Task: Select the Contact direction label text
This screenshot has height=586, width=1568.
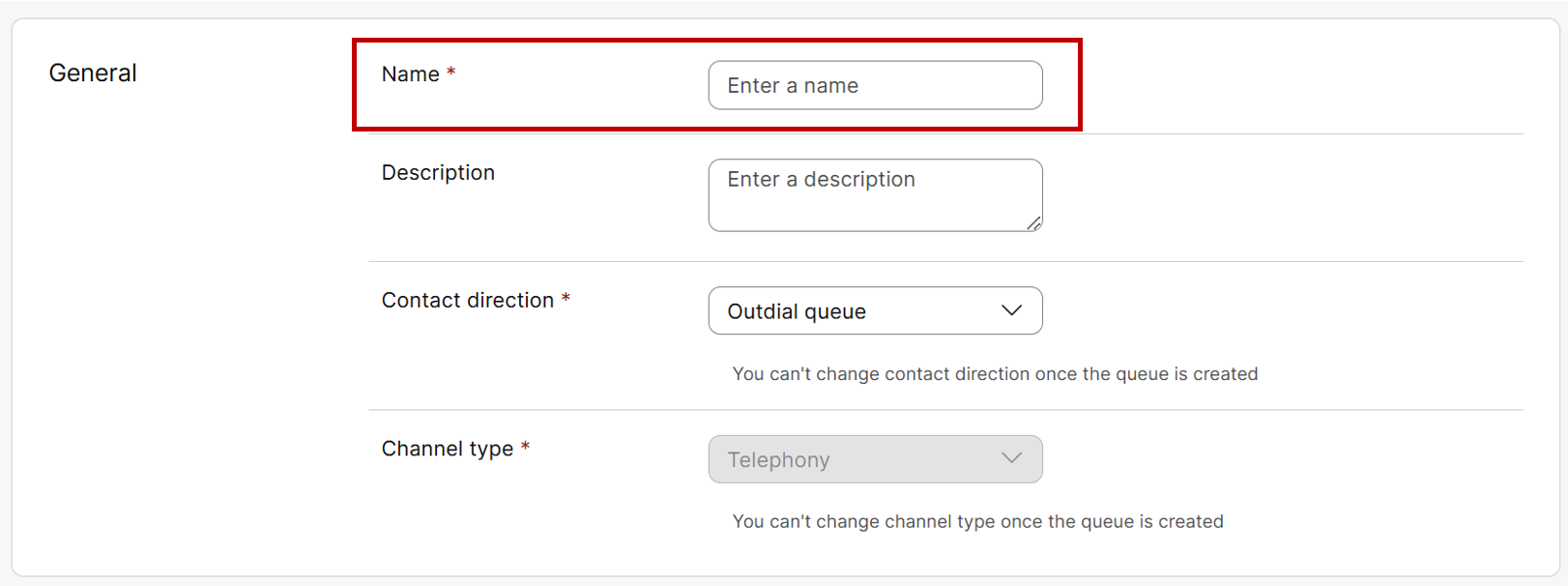Action: [x=467, y=301]
